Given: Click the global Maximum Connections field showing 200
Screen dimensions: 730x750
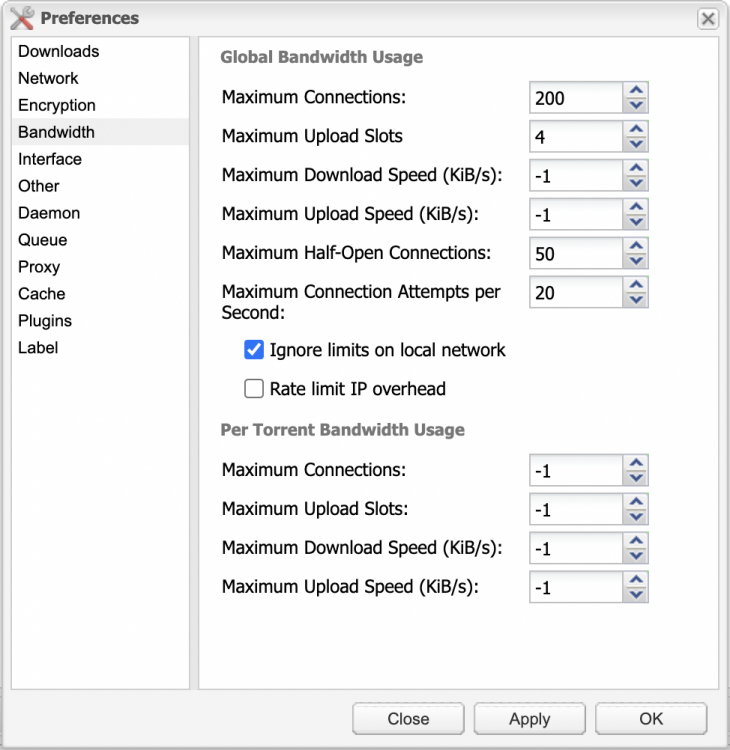Looking at the screenshot, I should (576, 98).
